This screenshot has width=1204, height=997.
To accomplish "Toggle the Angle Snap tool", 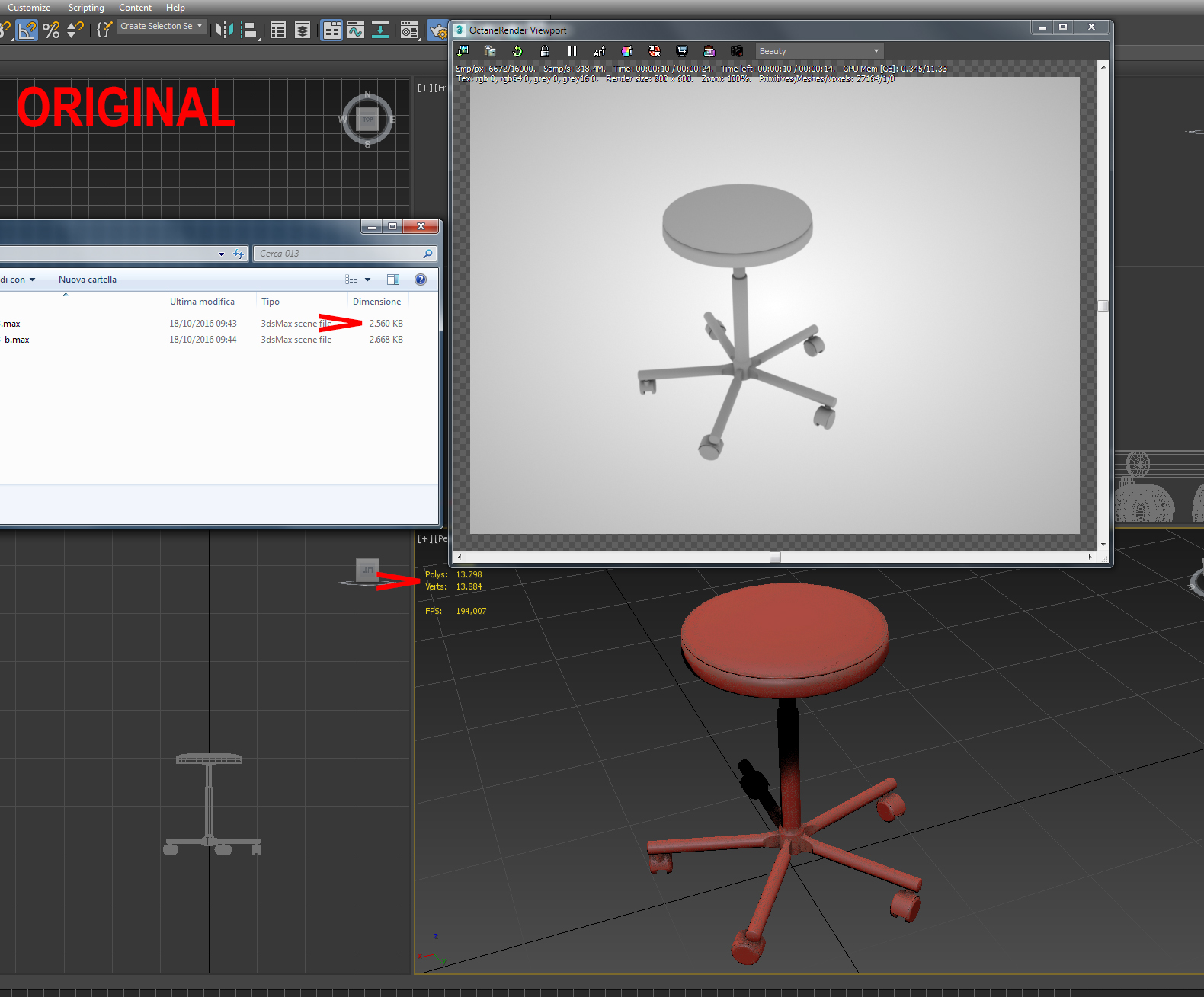I will (27, 30).
